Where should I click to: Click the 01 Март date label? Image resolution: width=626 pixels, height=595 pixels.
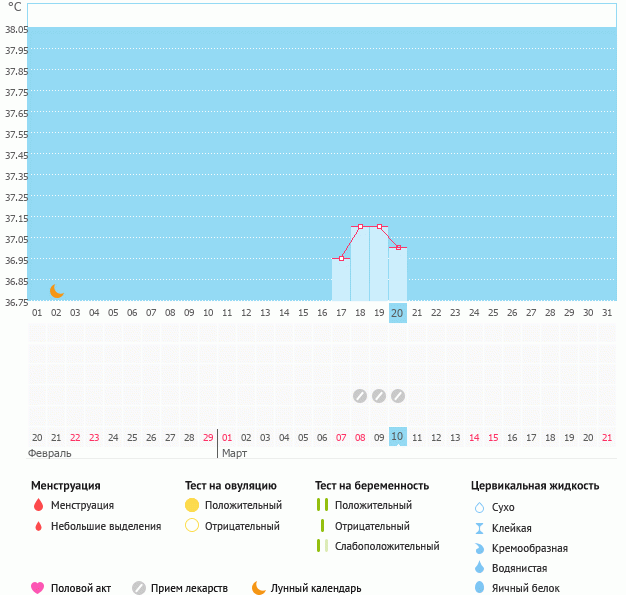227,437
